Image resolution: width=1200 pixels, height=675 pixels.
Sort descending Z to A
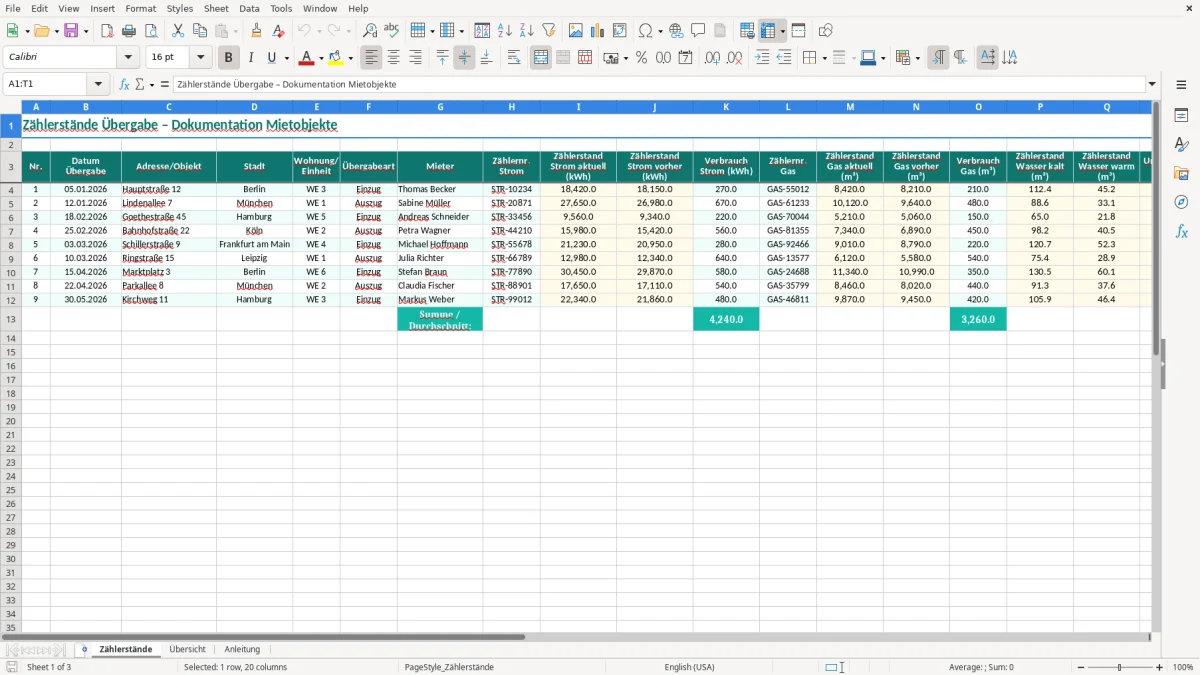(x=526, y=30)
